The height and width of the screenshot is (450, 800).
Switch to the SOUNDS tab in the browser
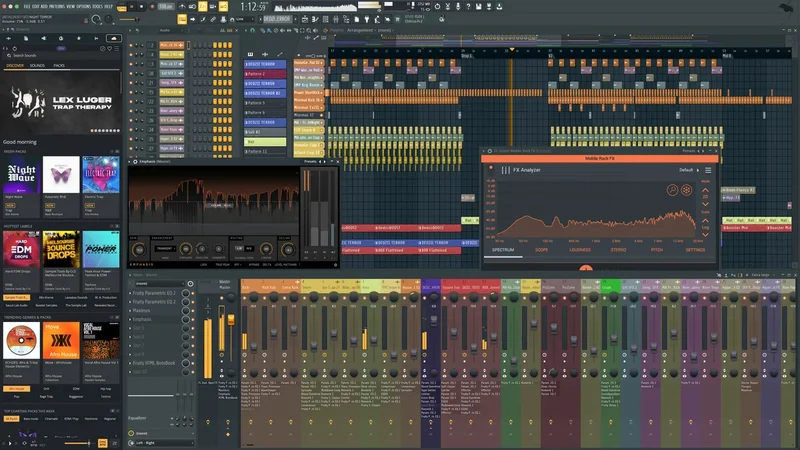[x=37, y=65]
